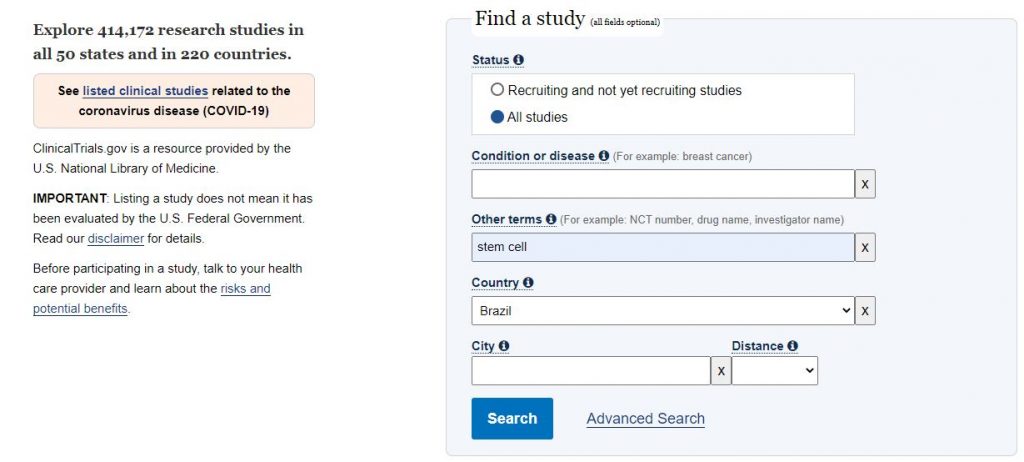Click the info icon next to Other terms
Viewport: 1024px width, 462px height.
click(x=551, y=219)
